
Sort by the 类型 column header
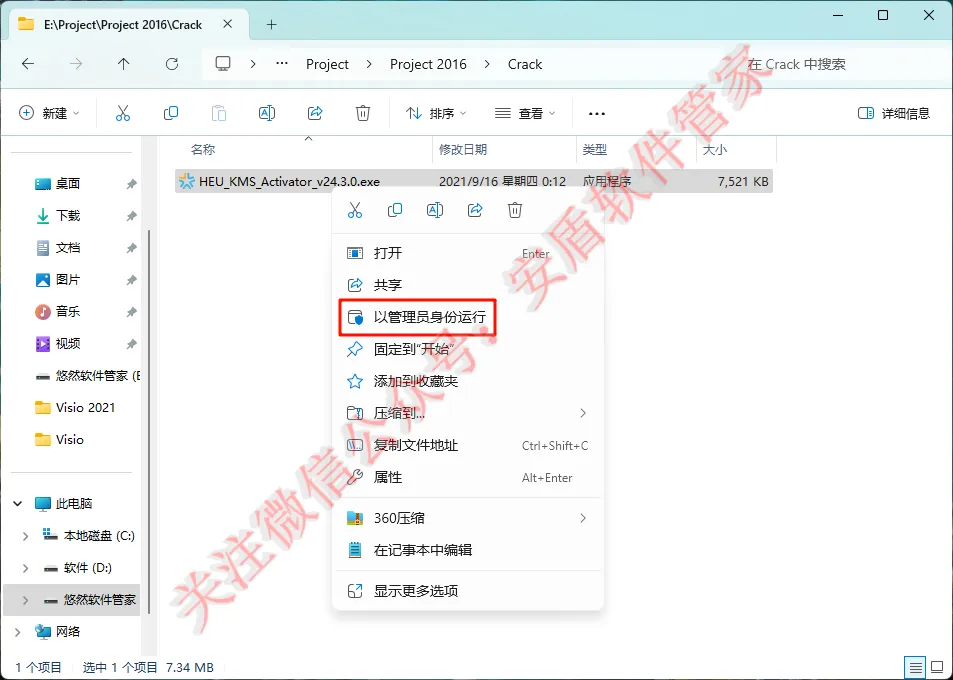636,149
